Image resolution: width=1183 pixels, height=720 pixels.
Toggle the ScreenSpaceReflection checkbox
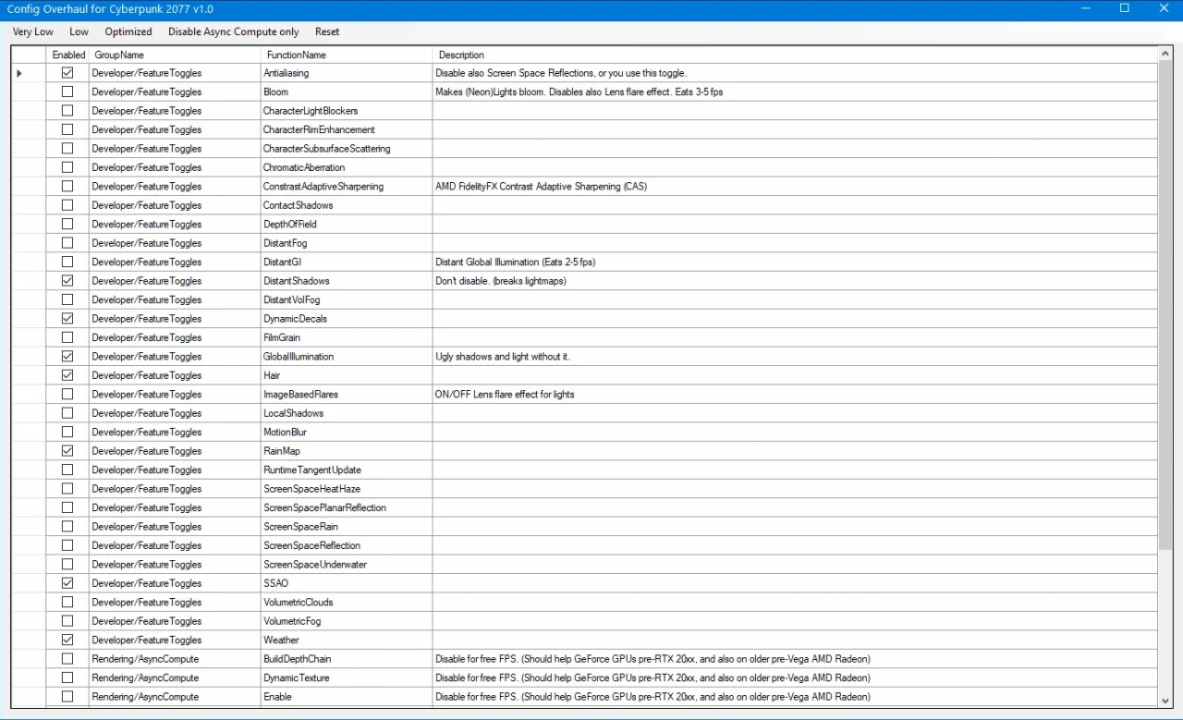coord(67,546)
